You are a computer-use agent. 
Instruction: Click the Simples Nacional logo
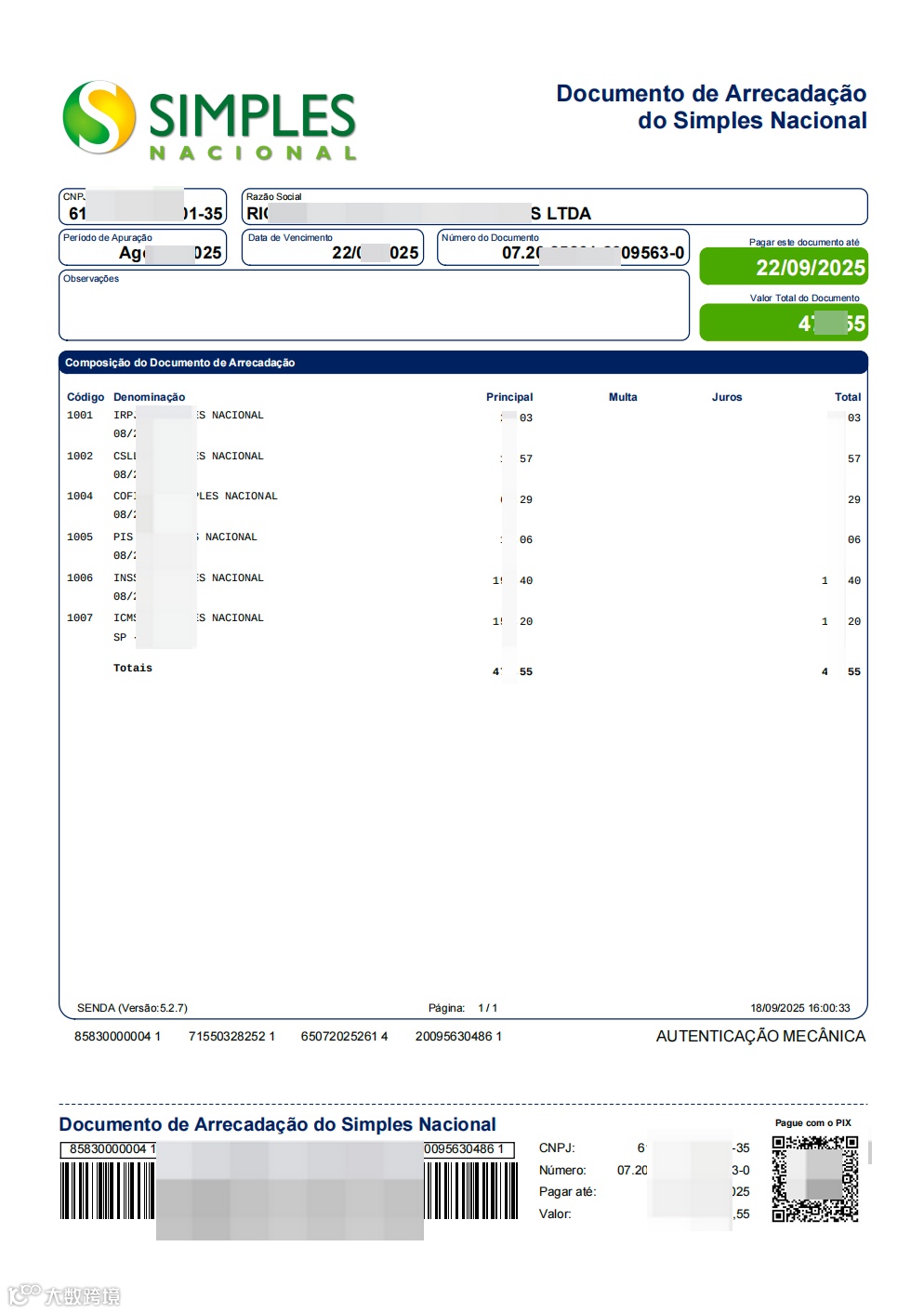point(209,120)
